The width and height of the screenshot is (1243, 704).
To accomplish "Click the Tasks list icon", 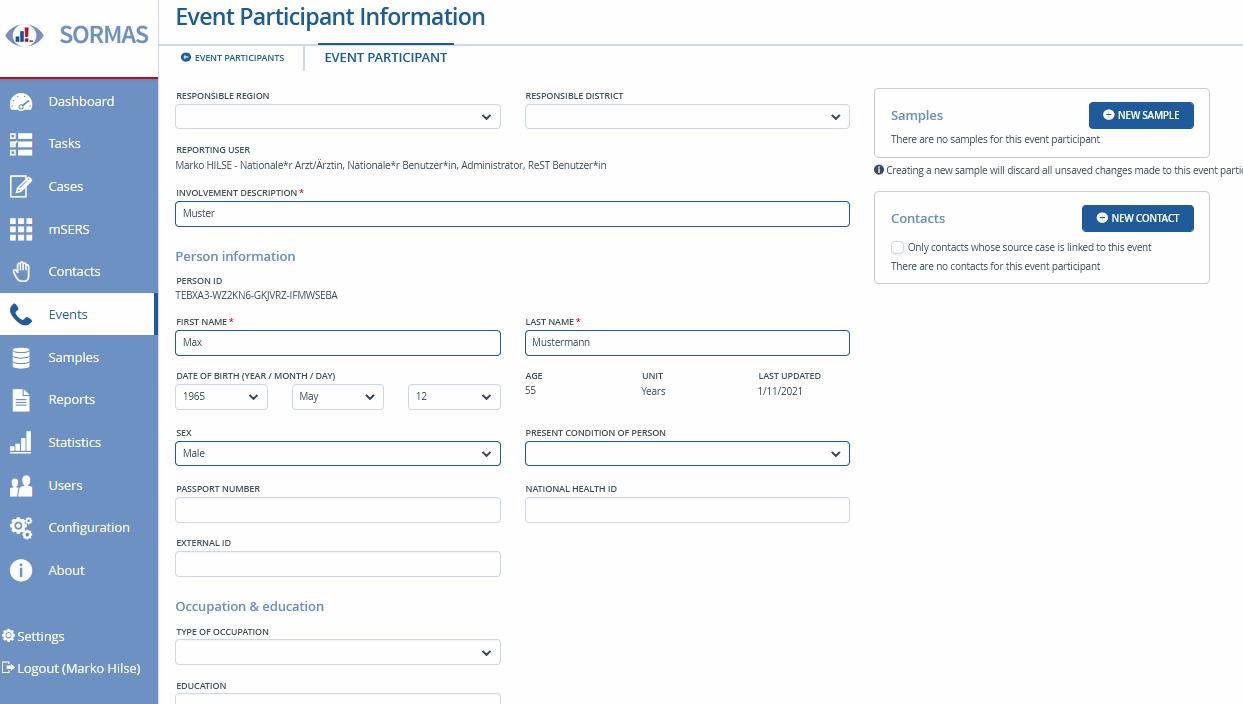I will [21, 144].
